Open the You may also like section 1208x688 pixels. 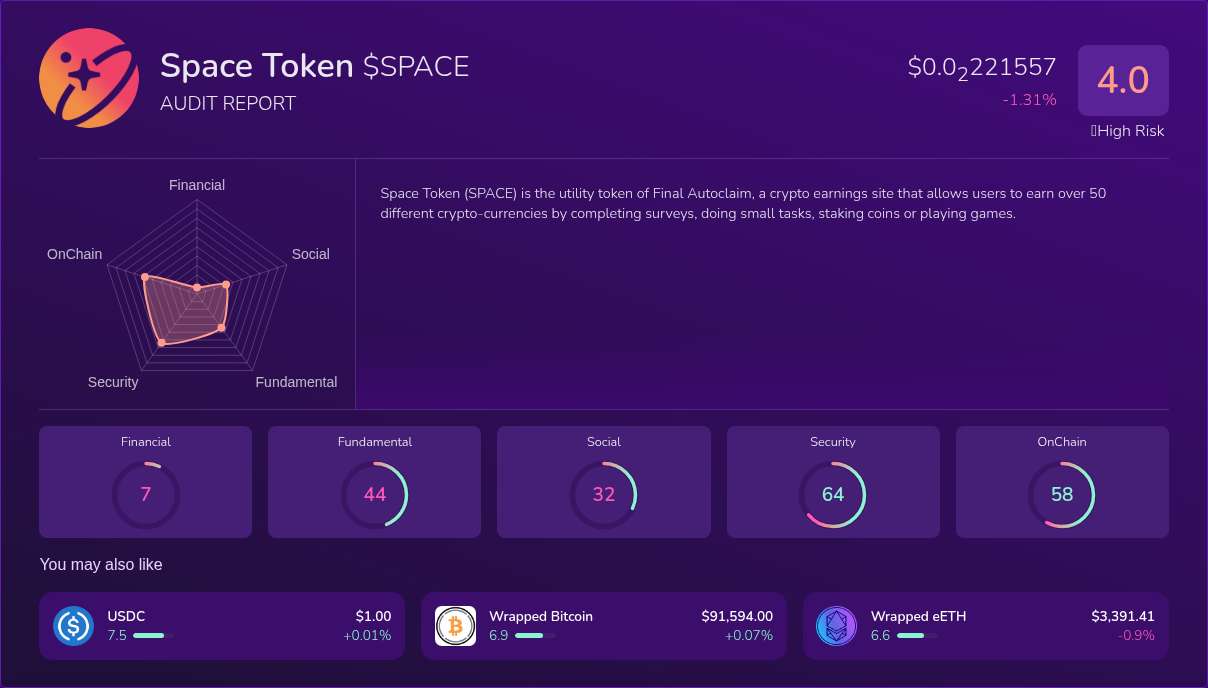coord(101,565)
